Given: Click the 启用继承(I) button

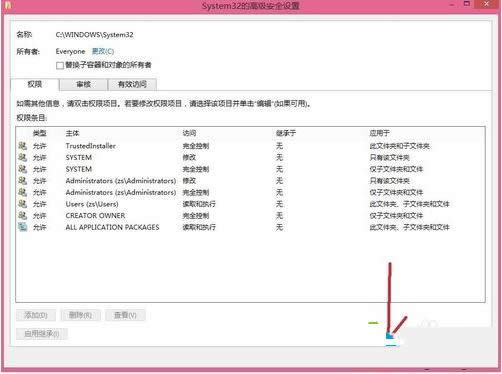Looking at the screenshot, I should coord(42,334).
